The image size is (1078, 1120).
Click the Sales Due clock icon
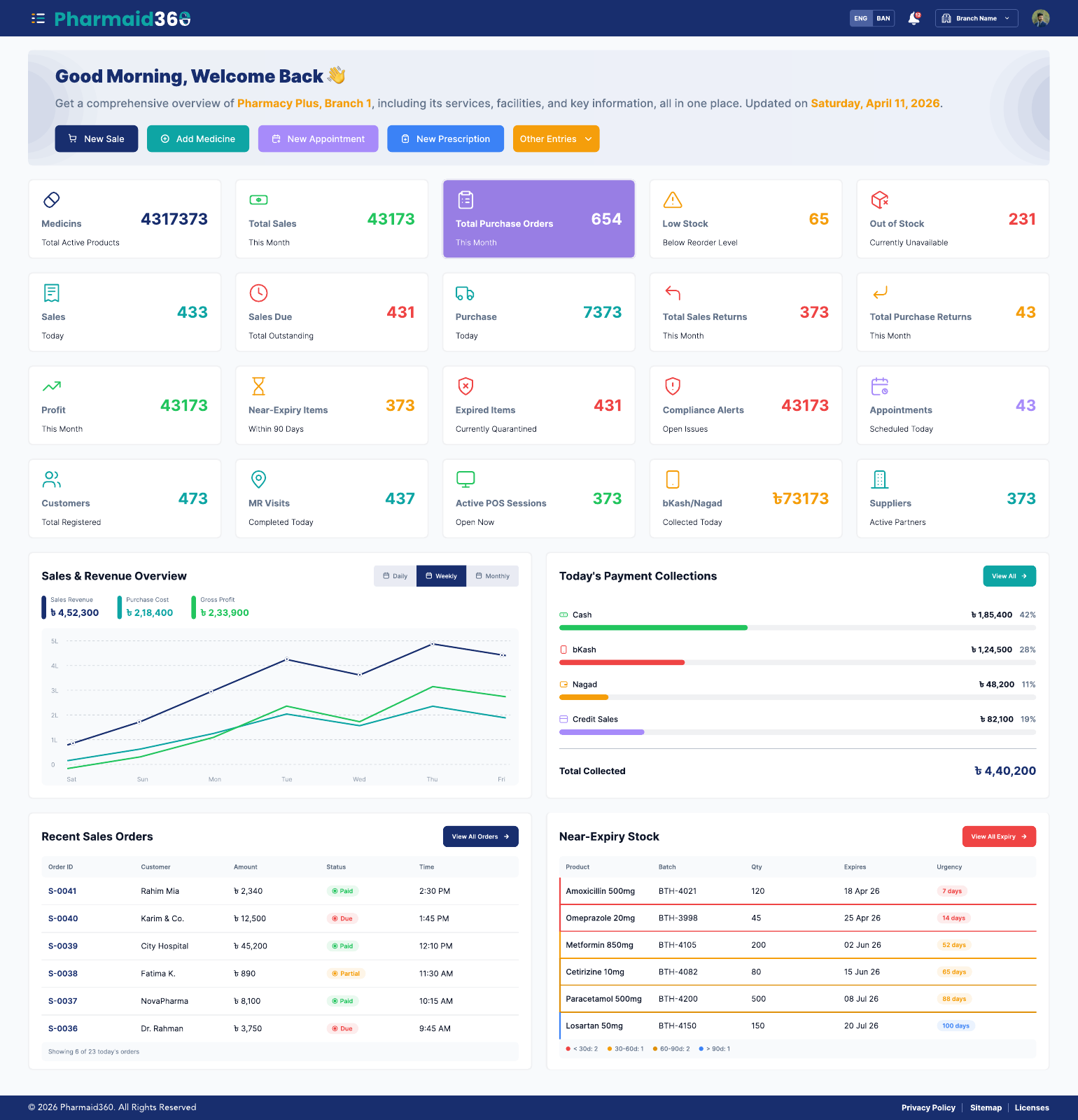[x=258, y=293]
